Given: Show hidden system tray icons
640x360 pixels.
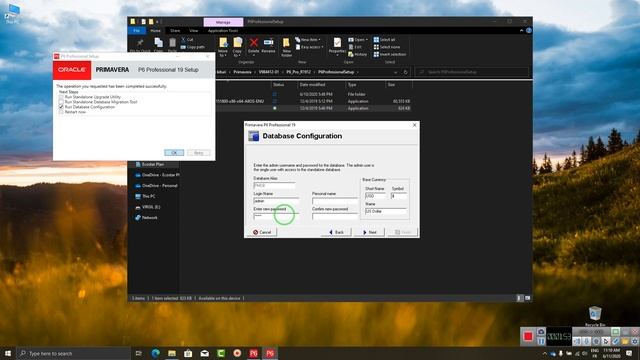Looking at the screenshot, I should (544, 353).
